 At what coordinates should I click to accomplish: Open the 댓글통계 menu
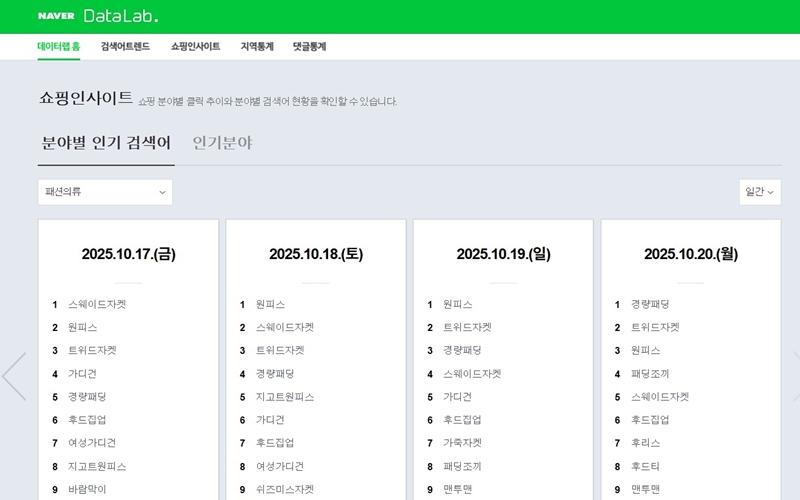(x=309, y=46)
